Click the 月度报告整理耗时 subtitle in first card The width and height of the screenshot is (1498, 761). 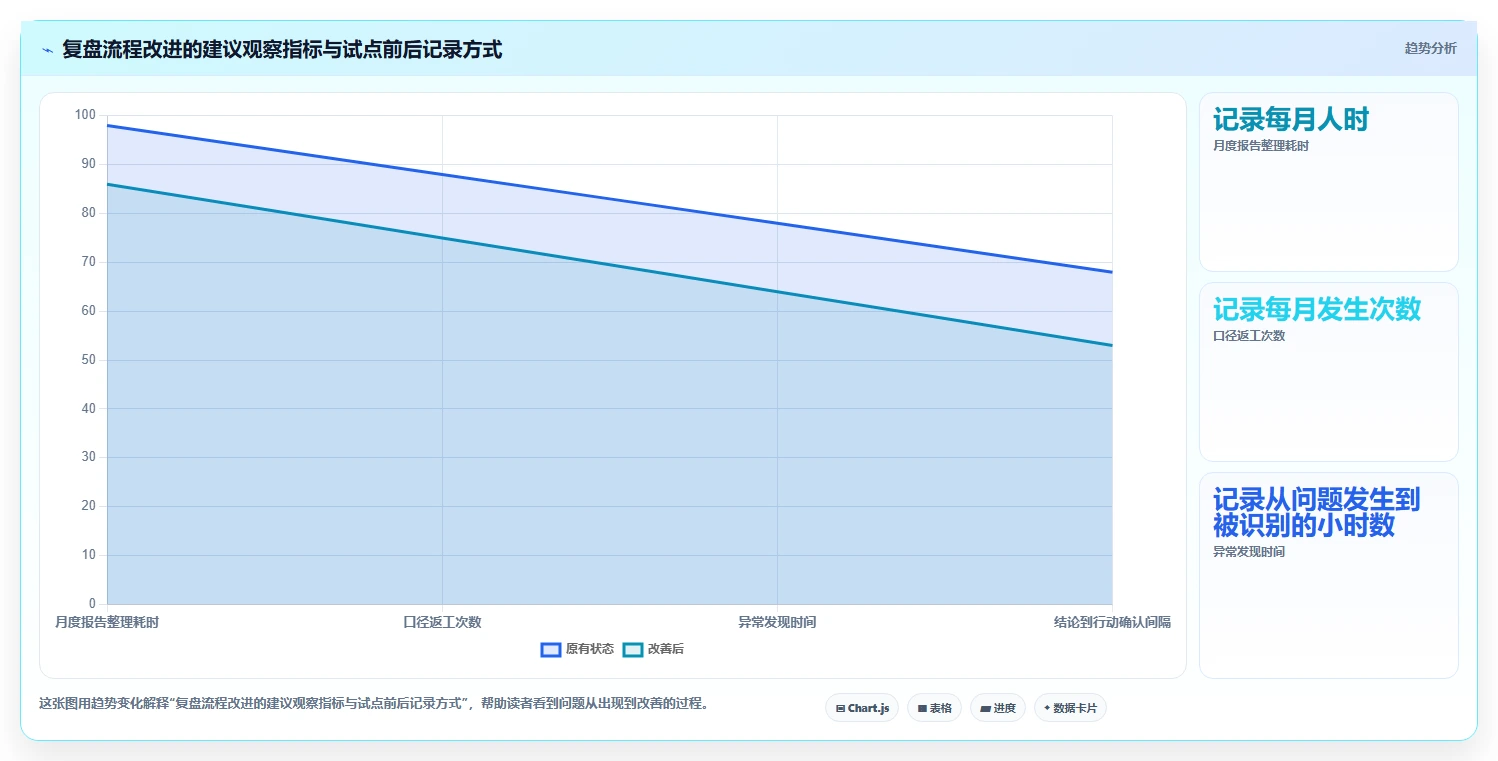pyautogui.click(x=1261, y=145)
